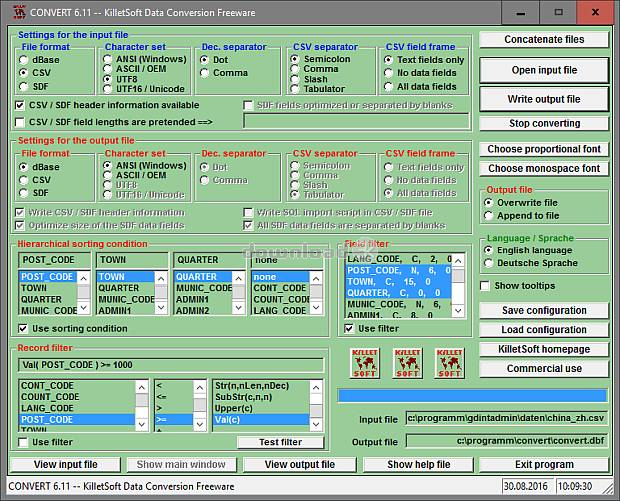Image resolution: width=620 pixels, height=501 pixels.
Task: Select LANG_CODE in record filter field list
Action: (77, 408)
